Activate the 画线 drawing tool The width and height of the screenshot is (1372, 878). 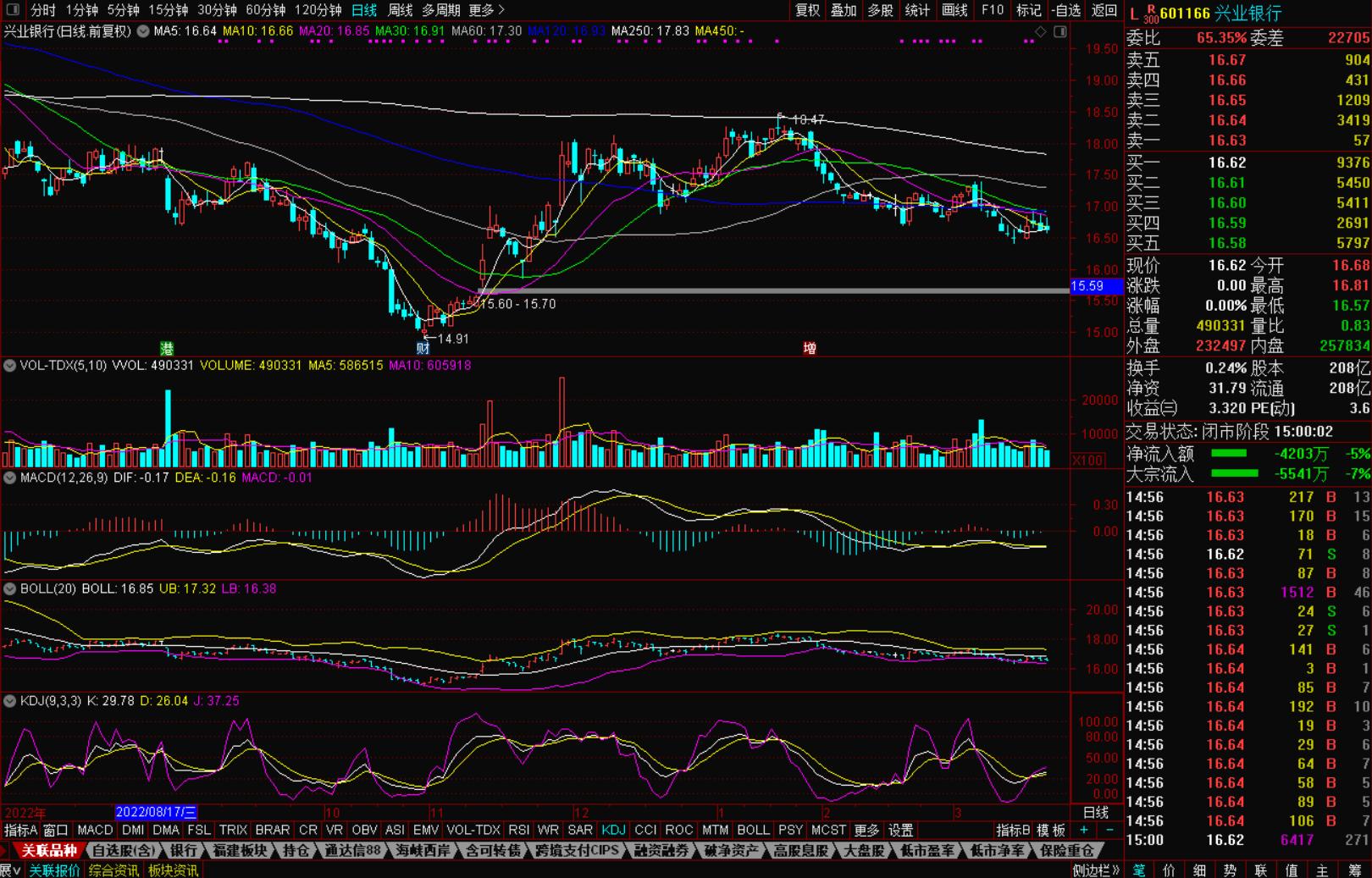pos(954,10)
